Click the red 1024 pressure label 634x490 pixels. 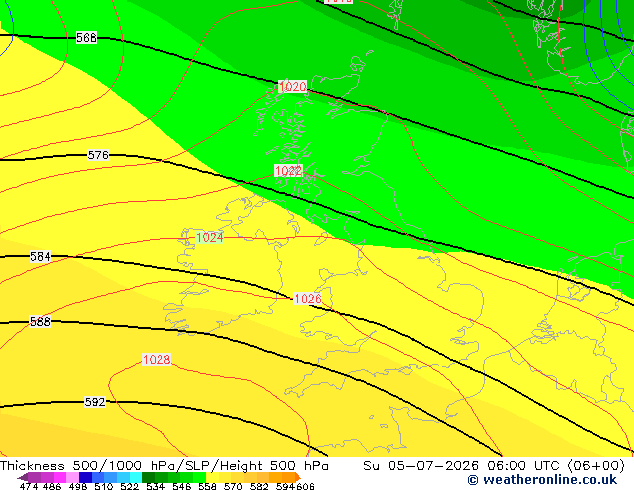(x=209, y=237)
